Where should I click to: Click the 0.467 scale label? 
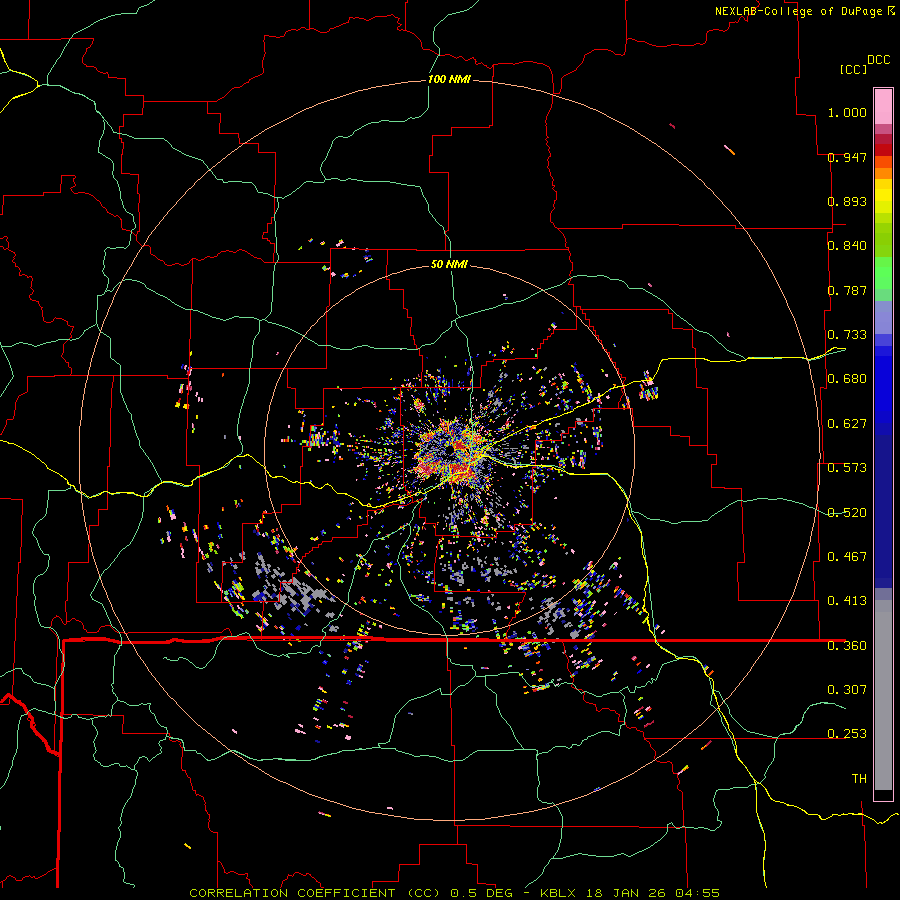click(847, 557)
